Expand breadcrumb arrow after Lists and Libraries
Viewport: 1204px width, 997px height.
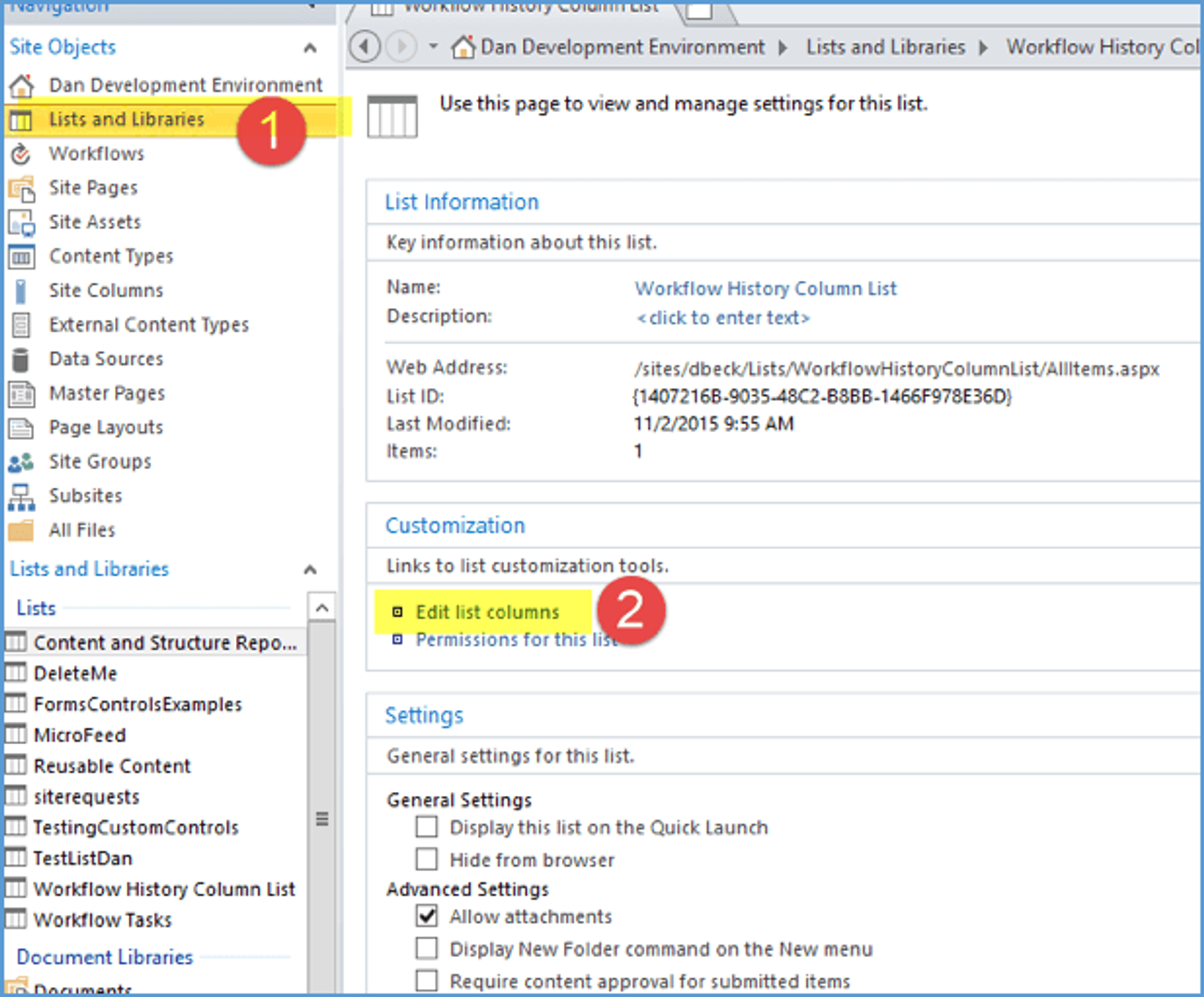point(983,48)
